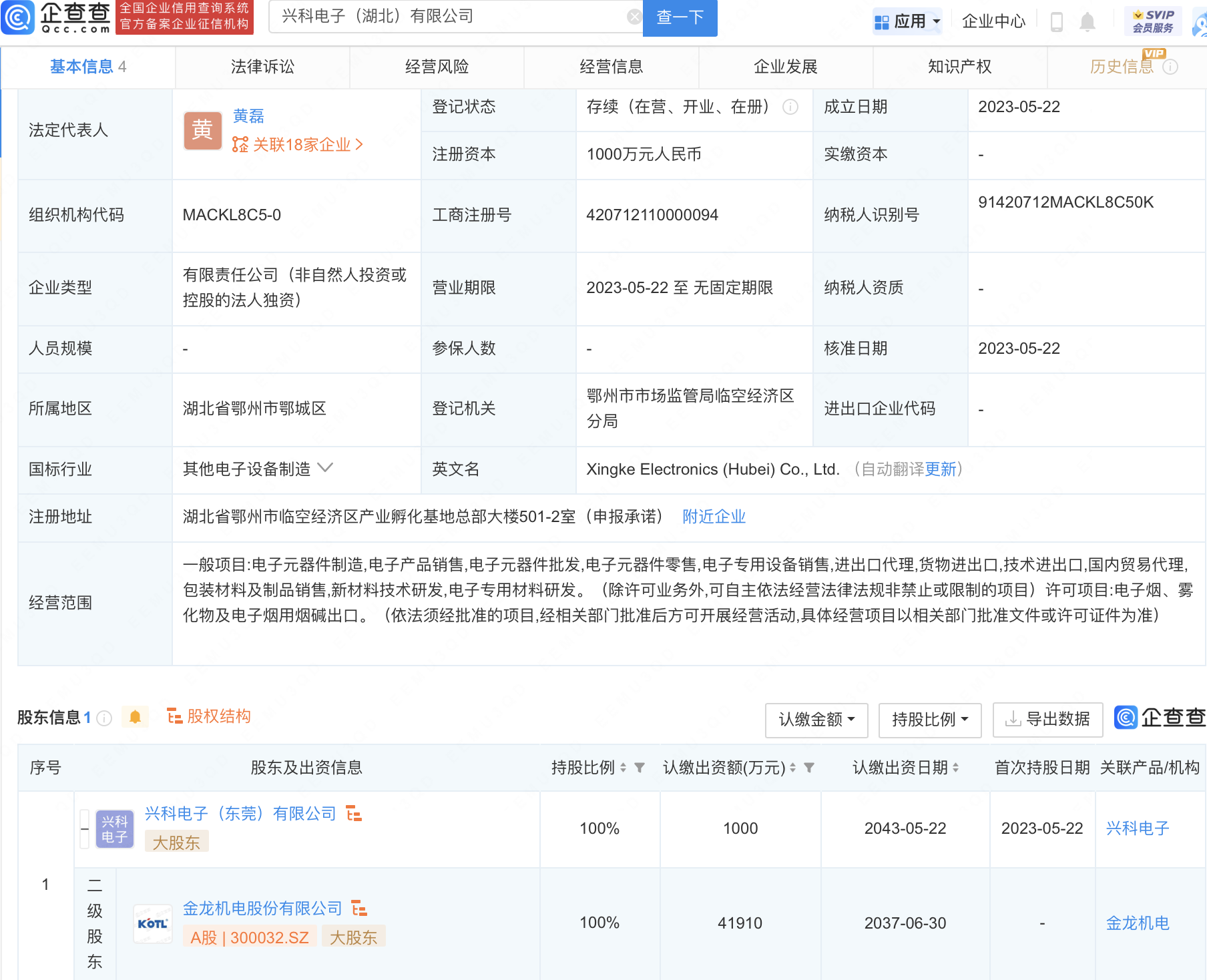Click the shareholder alert bell icon

(x=136, y=717)
